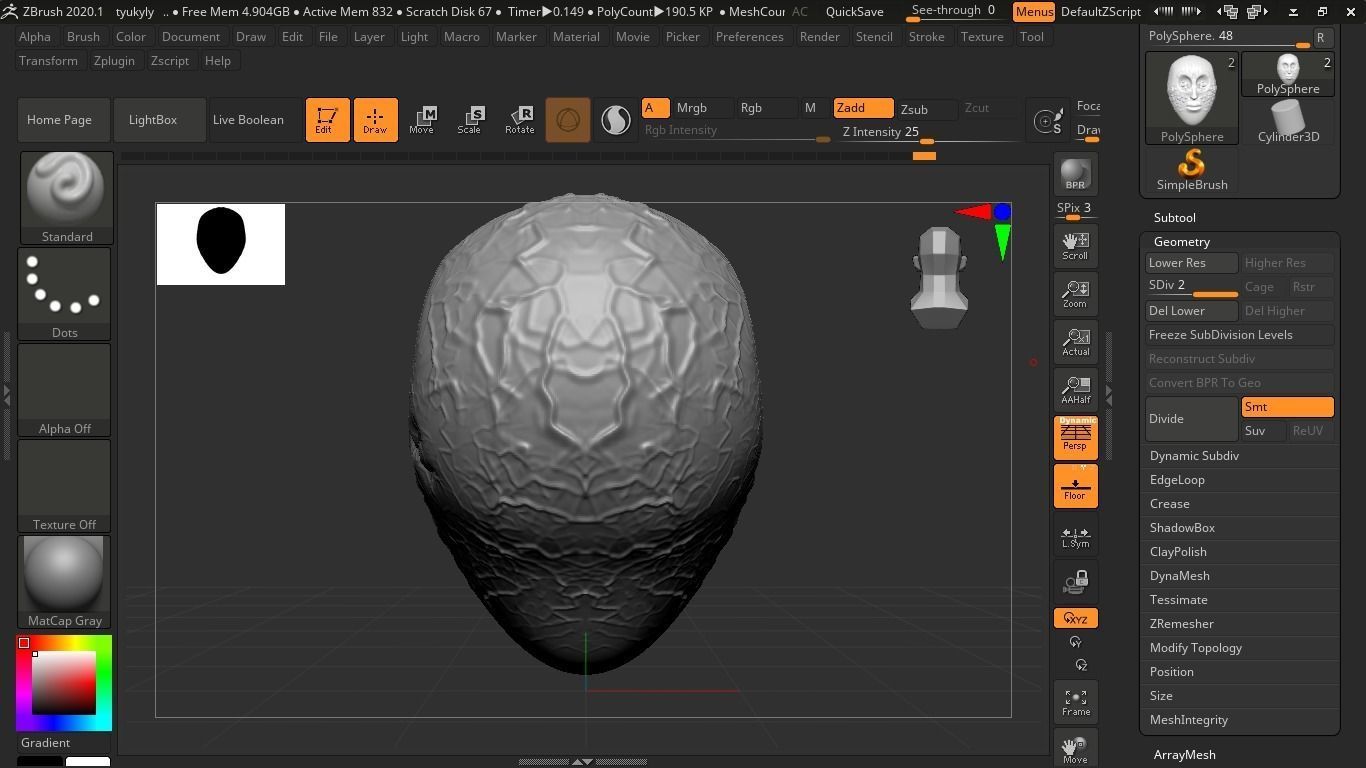
Task: Open the Brush menu
Action: [x=83, y=37]
